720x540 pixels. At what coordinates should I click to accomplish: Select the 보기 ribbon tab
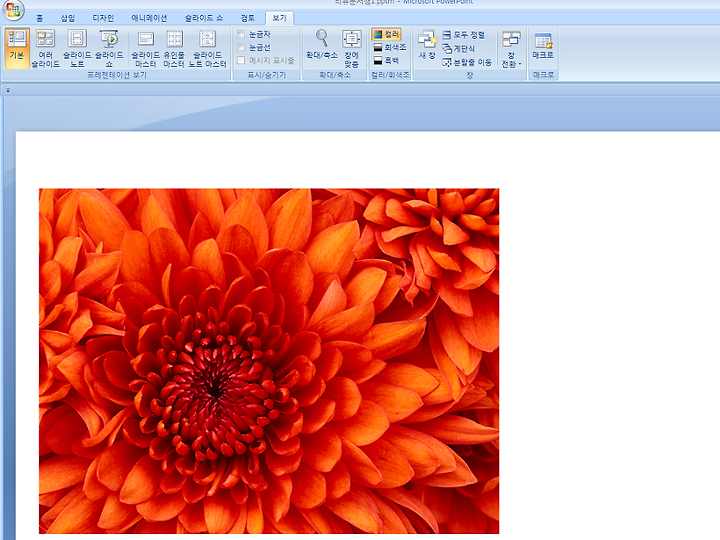coord(279,18)
